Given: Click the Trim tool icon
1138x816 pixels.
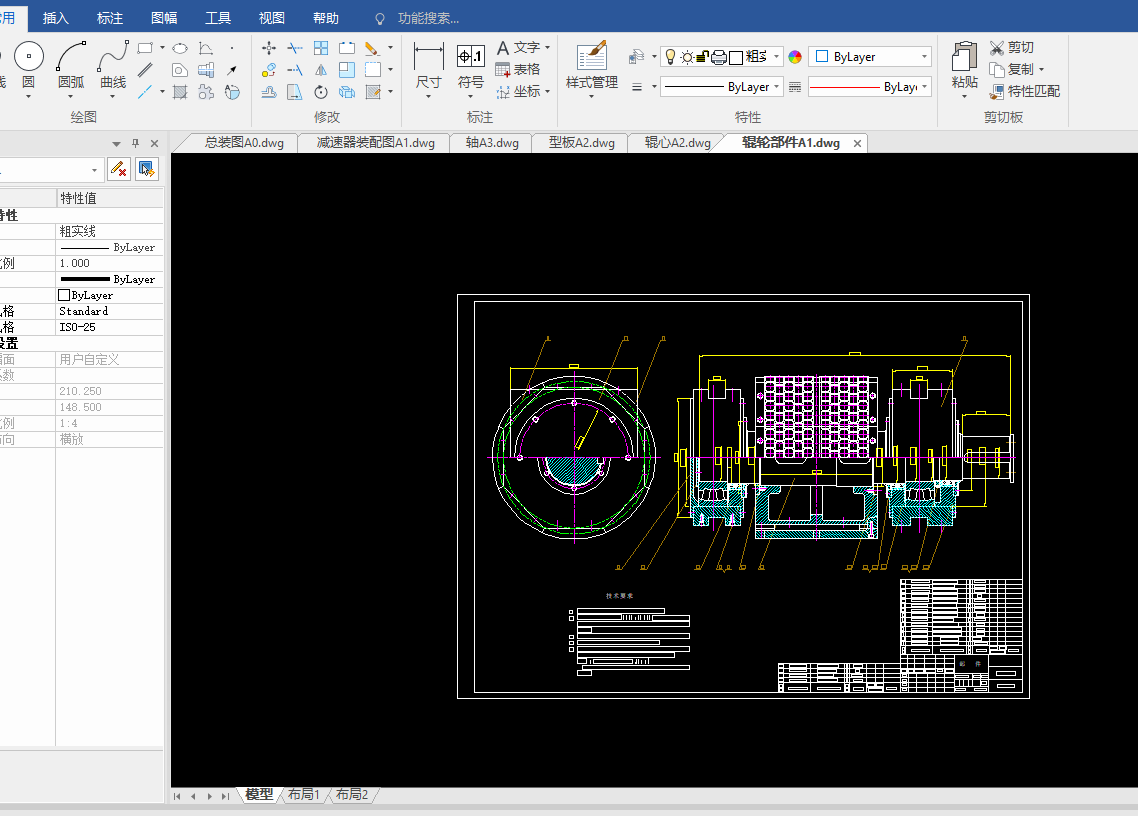Looking at the screenshot, I should pos(295,49).
